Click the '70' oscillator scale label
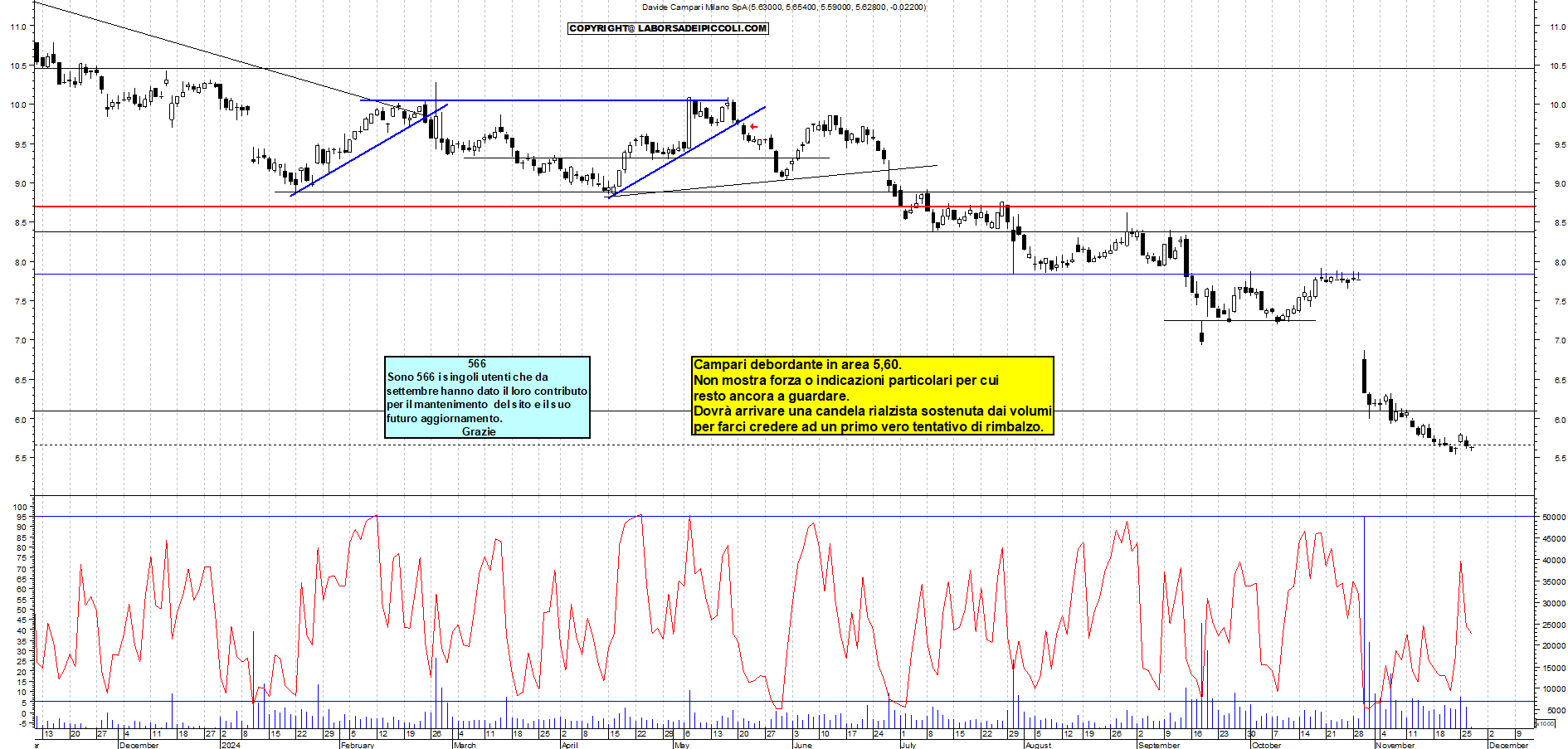This screenshot has height=749, width=1568. (22, 569)
